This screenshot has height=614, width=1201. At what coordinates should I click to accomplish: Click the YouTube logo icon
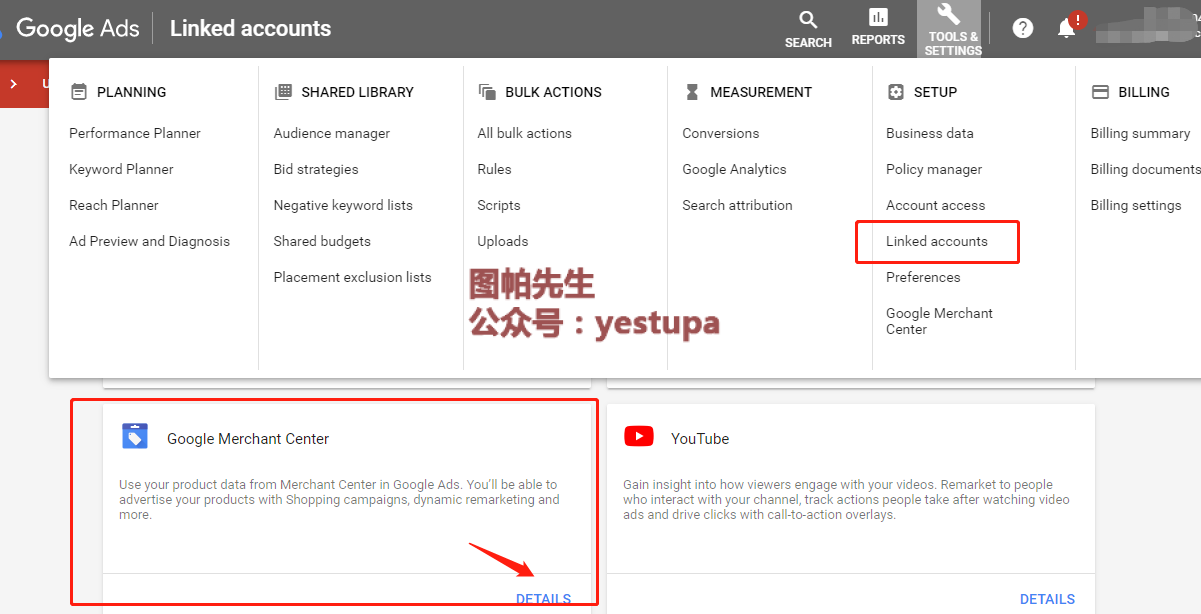pos(639,437)
